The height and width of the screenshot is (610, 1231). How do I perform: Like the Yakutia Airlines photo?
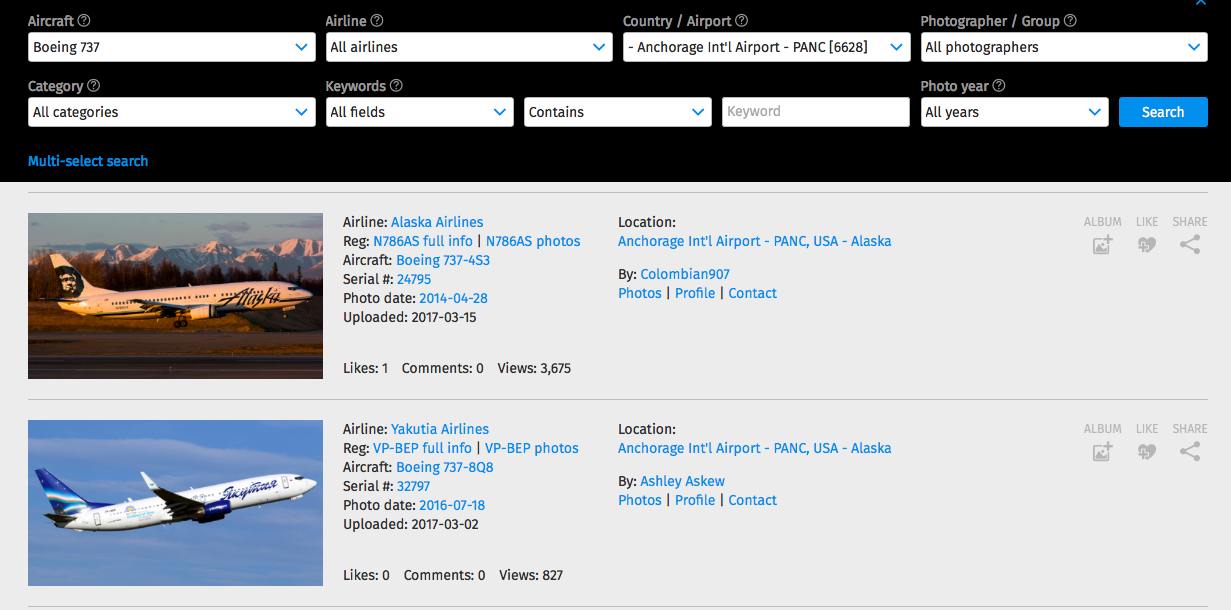[x=1146, y=452]
